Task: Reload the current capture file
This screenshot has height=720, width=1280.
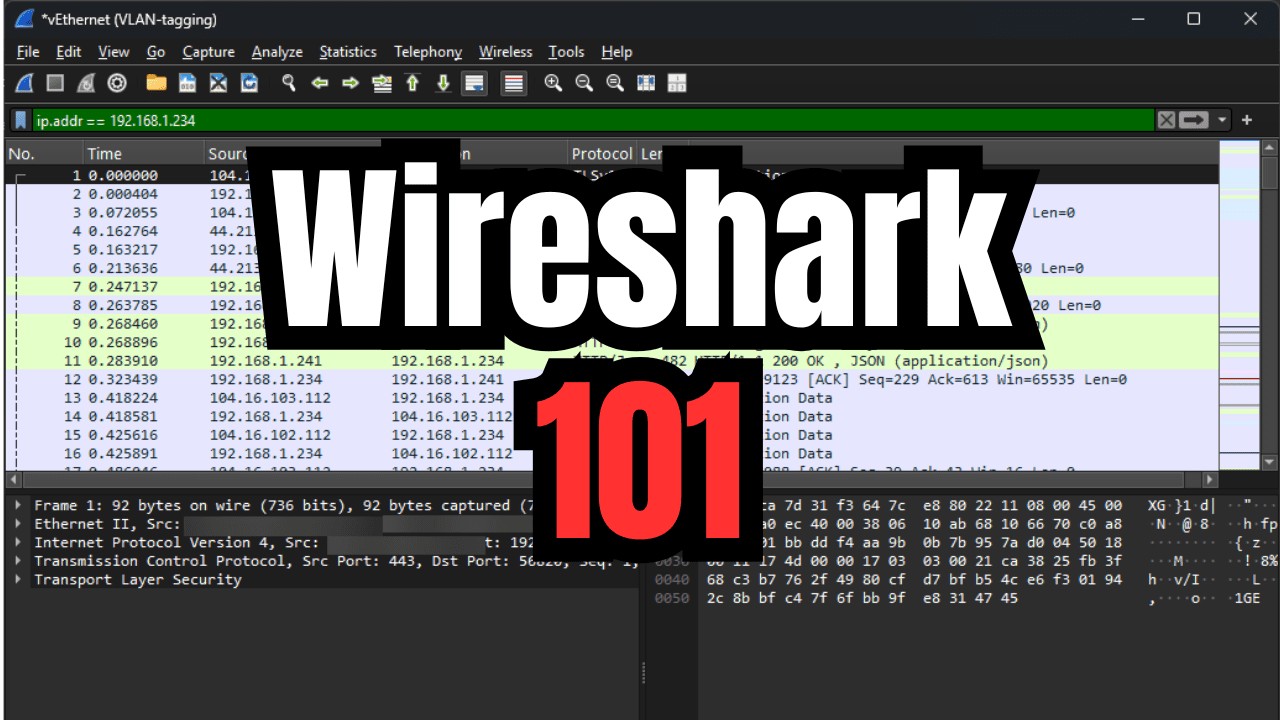Action: click(249, 83)
